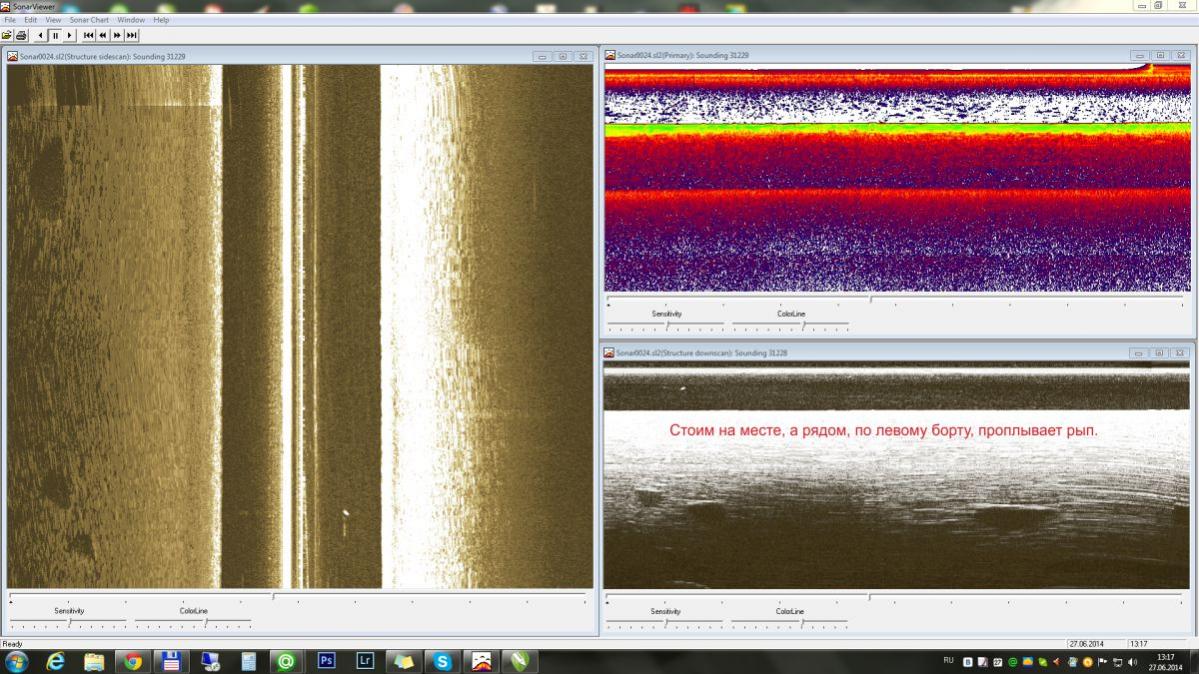Click the fast forward toolbar button

117,35
